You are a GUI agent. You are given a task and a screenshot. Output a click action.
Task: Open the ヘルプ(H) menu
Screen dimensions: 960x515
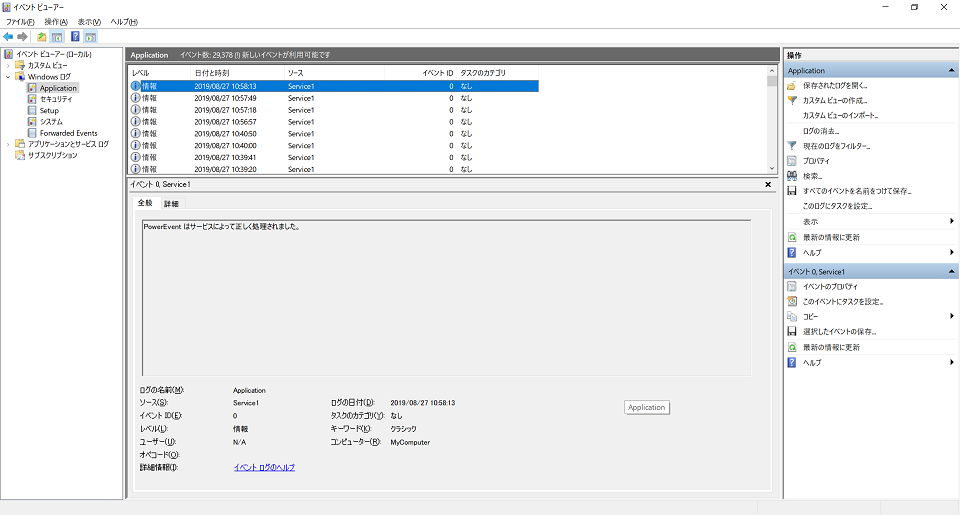(x=124, y=22)
